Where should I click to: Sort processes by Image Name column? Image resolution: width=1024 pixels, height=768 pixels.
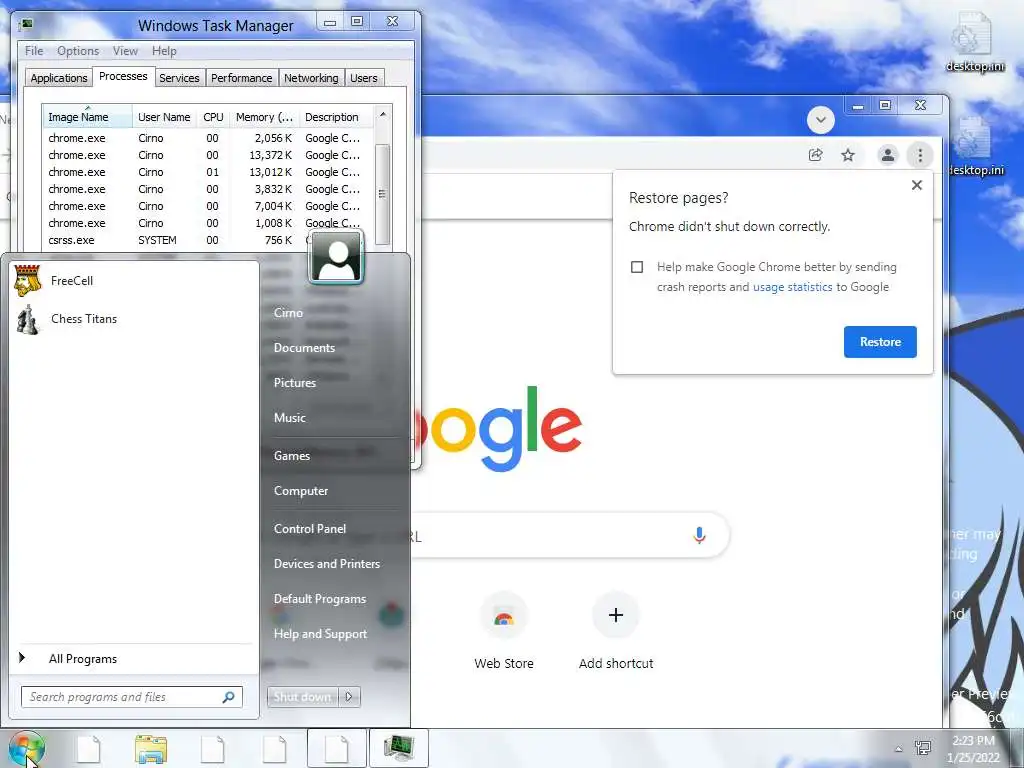point(87,117)
